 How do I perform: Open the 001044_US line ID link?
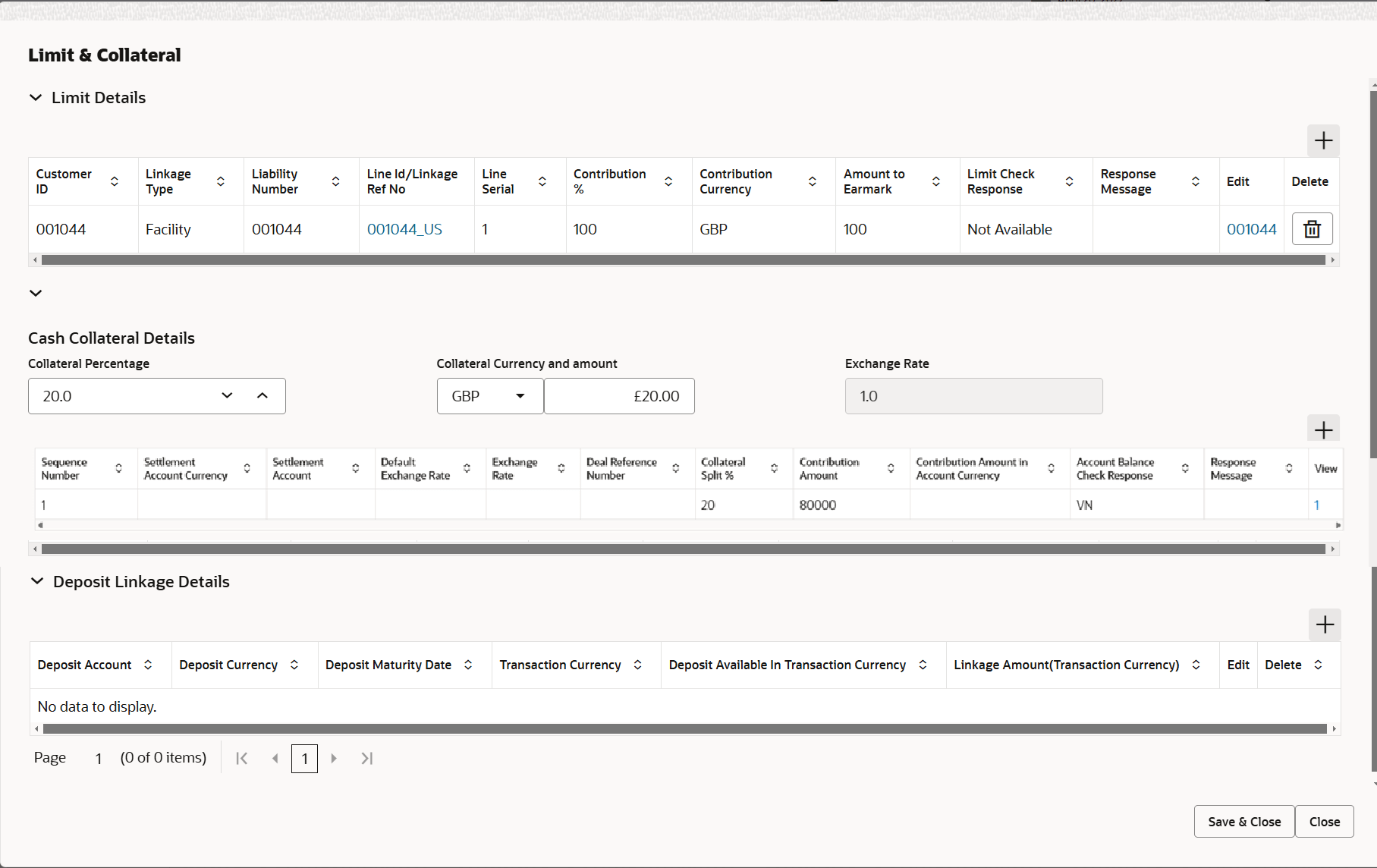tap(404, 229)
